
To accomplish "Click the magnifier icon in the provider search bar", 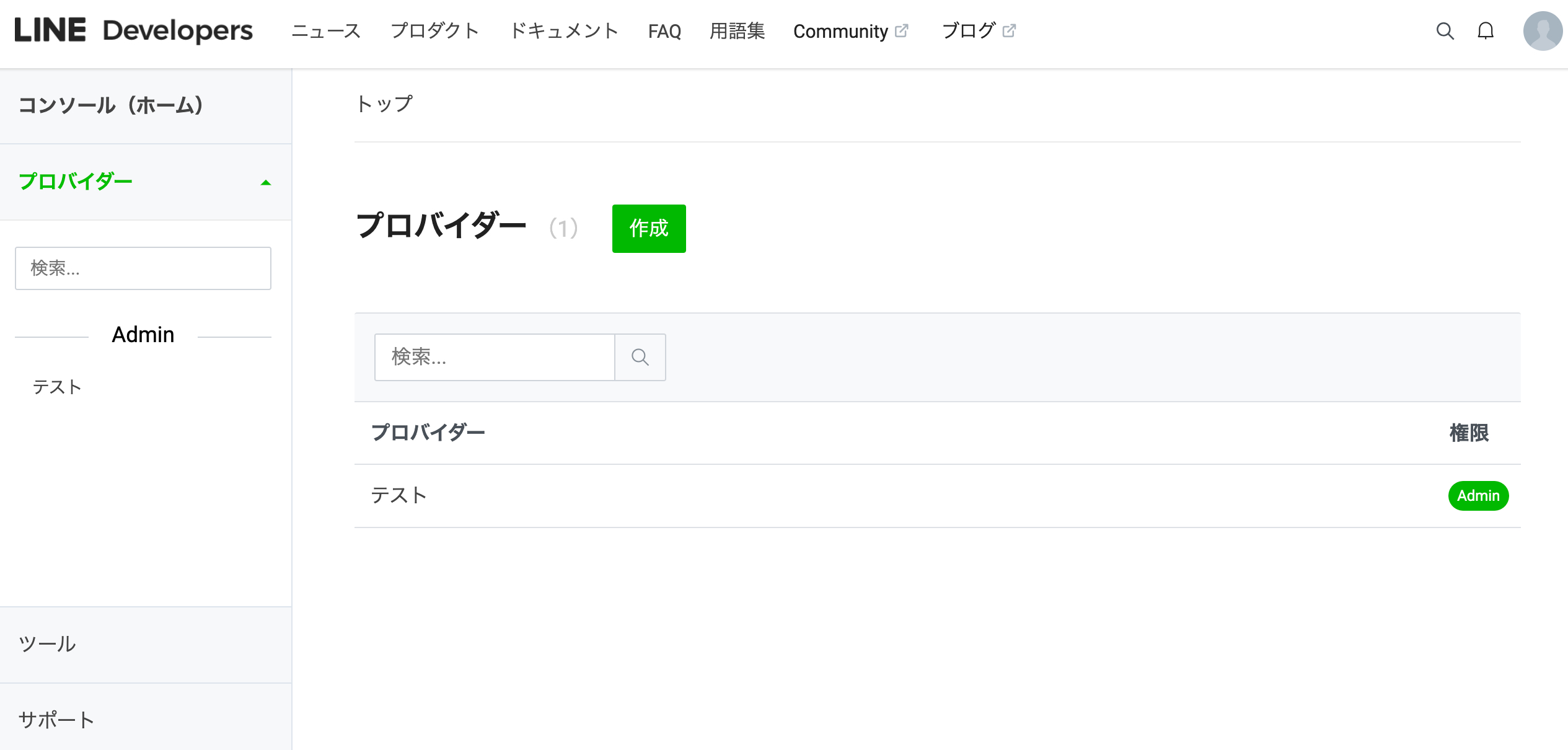I will (x=640, y=357).
